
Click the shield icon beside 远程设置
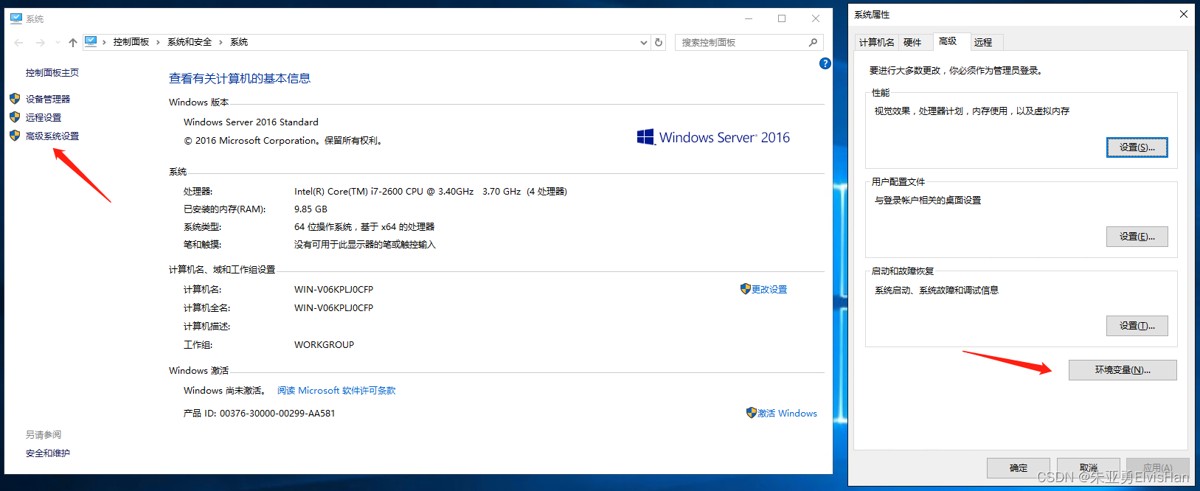pos(15,117)
